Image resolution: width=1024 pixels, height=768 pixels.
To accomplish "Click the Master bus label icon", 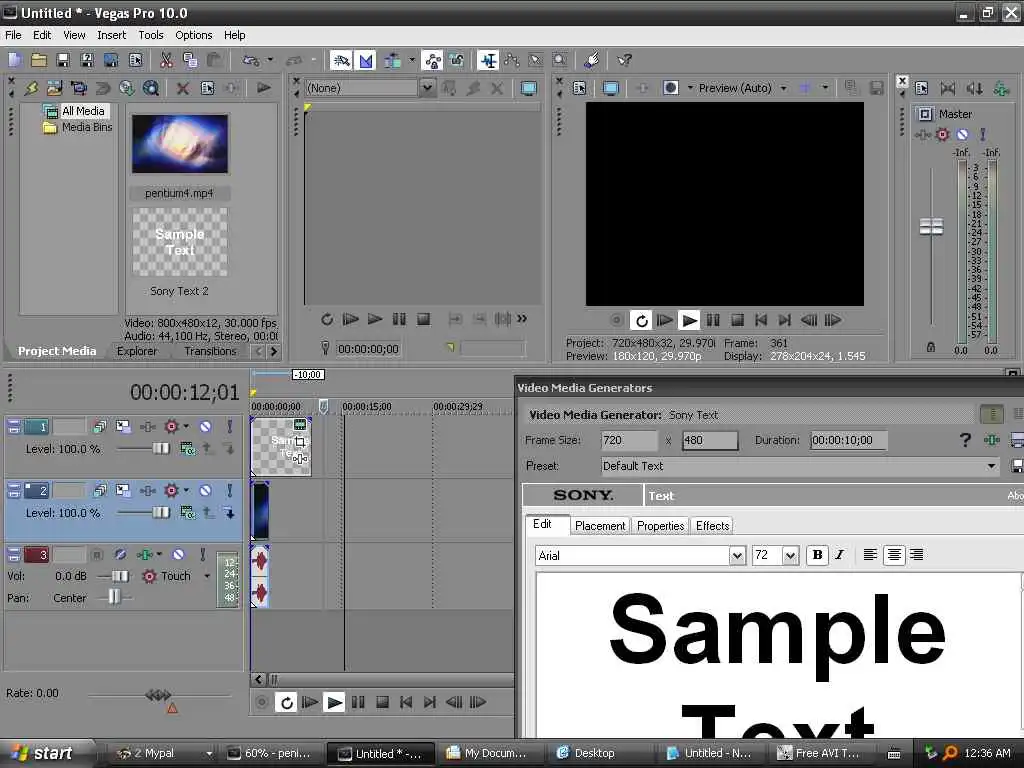I will [925, 114].
